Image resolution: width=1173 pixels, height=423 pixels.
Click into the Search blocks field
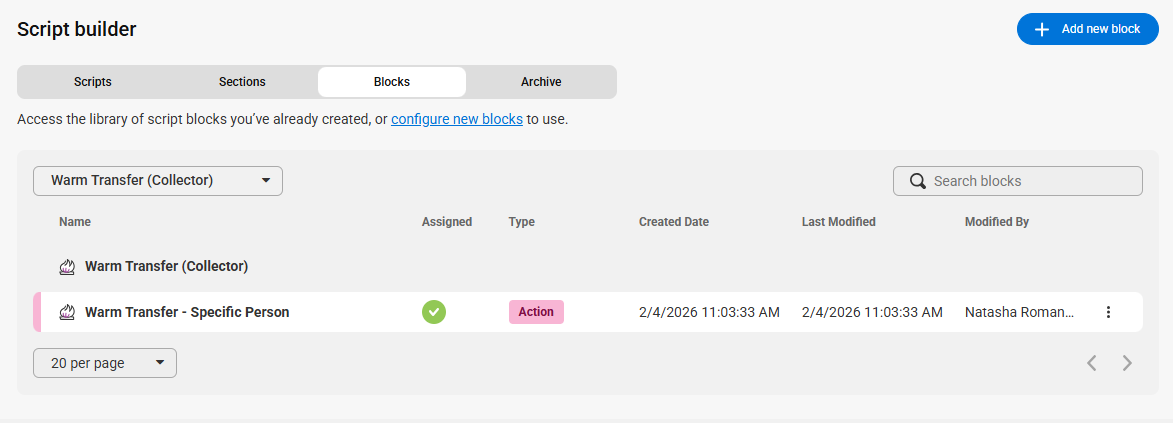[x=1017, y=181]
